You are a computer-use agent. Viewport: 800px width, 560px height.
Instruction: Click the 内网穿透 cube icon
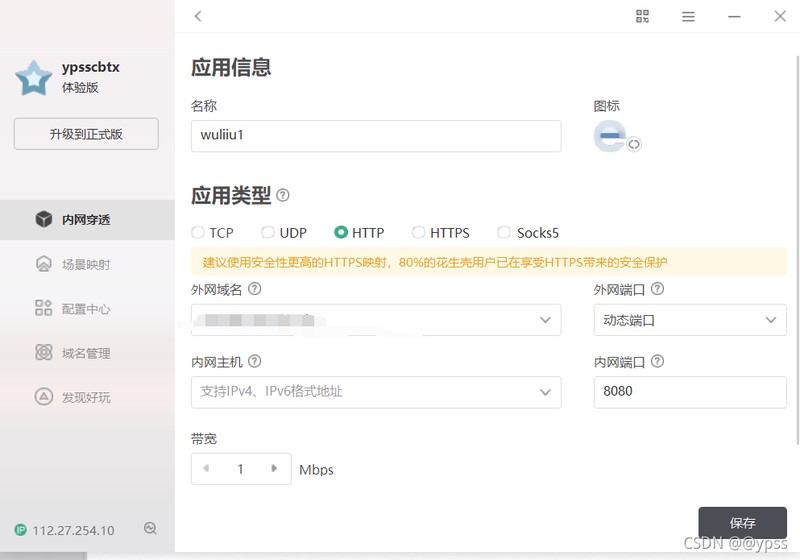coord(44,219)
